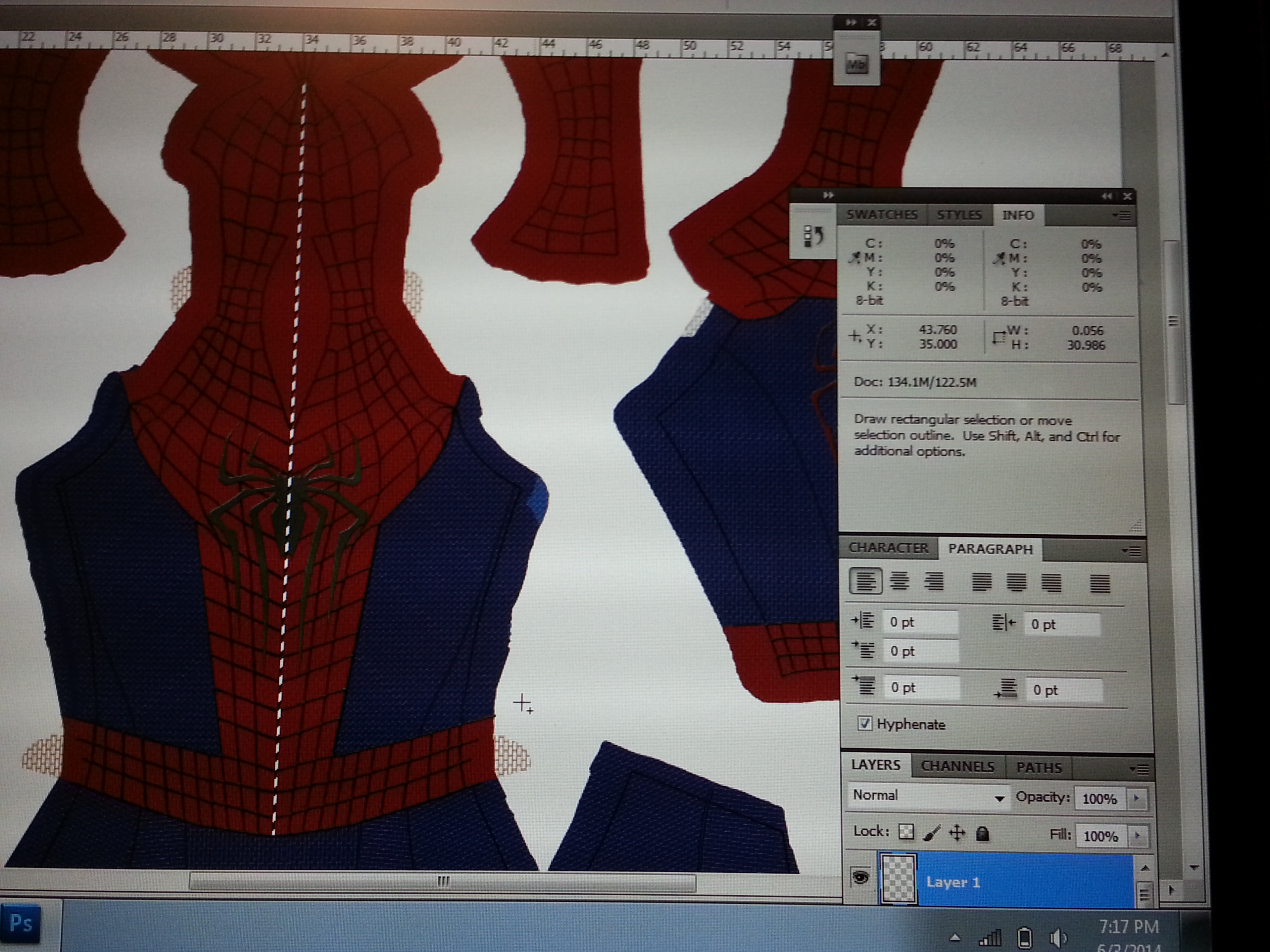Open Opacity slider arrow

[x=1136, y=798]
